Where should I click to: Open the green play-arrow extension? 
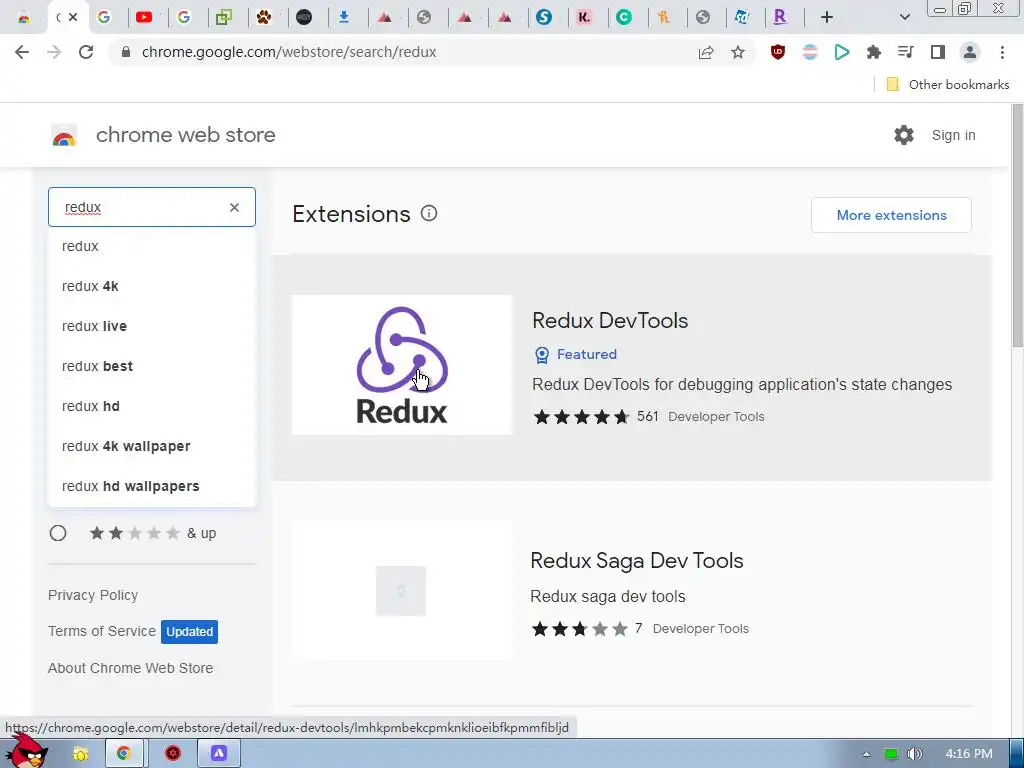pyautogui.click(x=842, y=52)
